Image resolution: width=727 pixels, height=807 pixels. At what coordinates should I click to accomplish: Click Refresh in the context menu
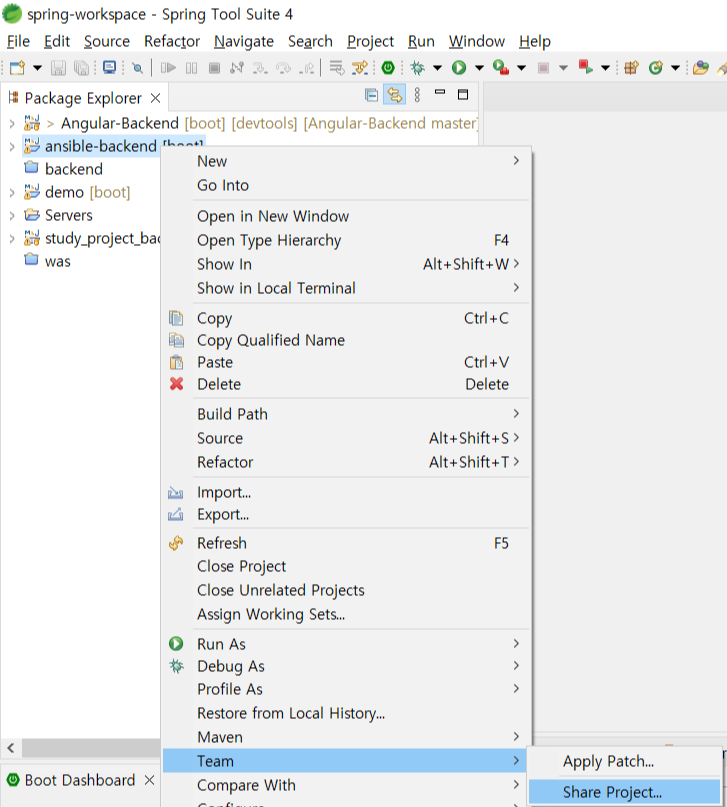(345, 543)
